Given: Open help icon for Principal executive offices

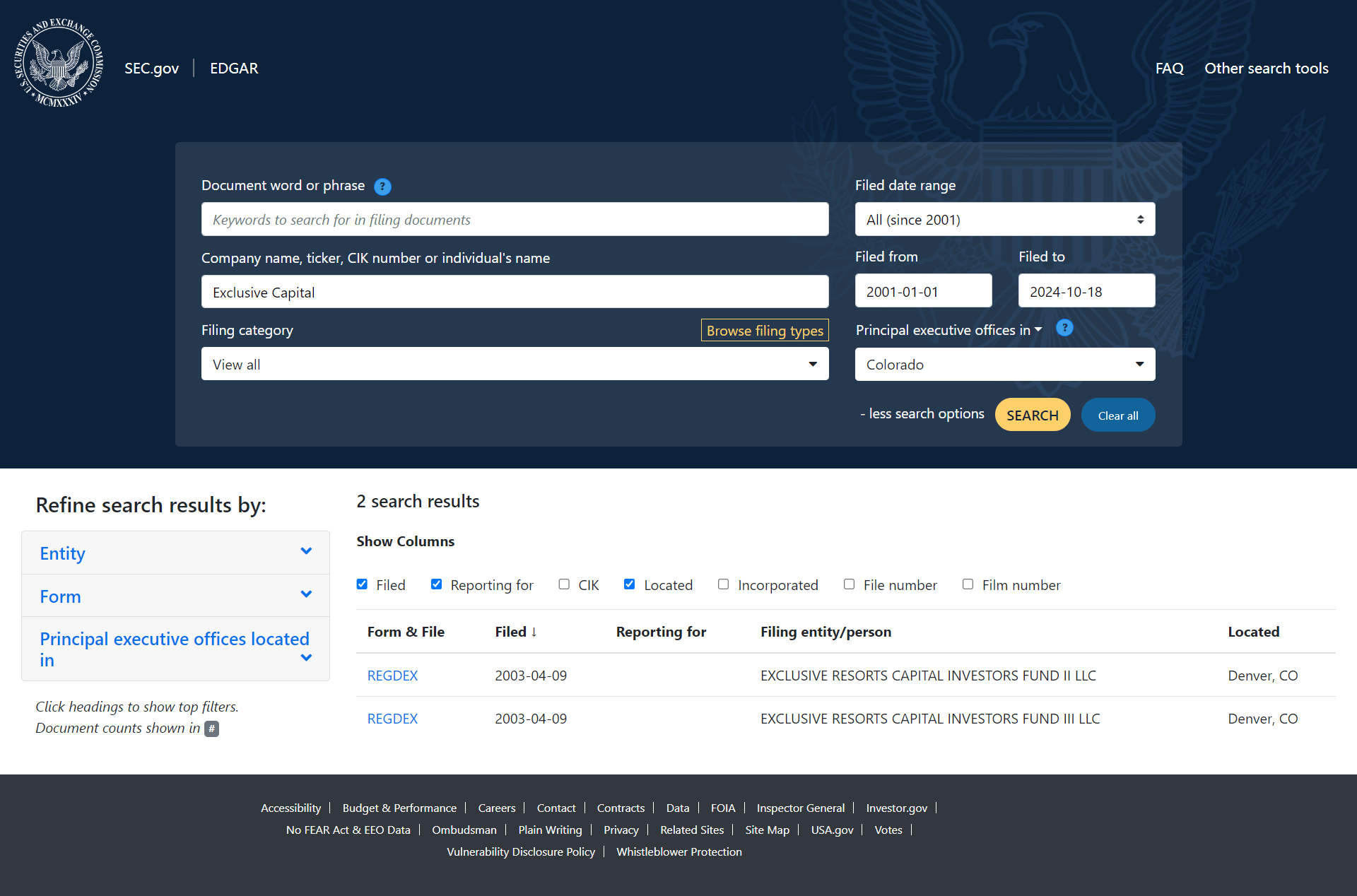Looking at the screenshot, I should click(1064, 328).
